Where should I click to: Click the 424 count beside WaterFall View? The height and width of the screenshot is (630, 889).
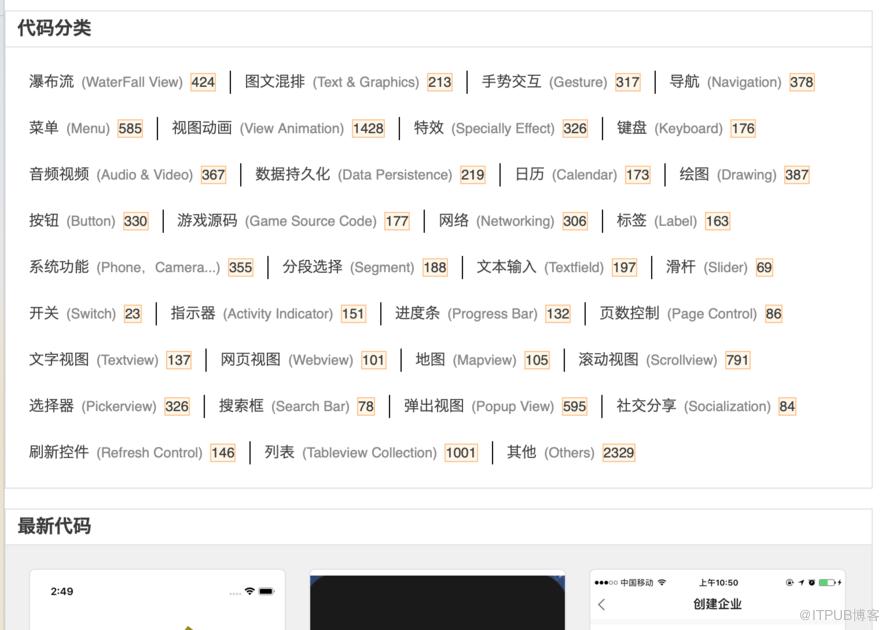(203, 83)
